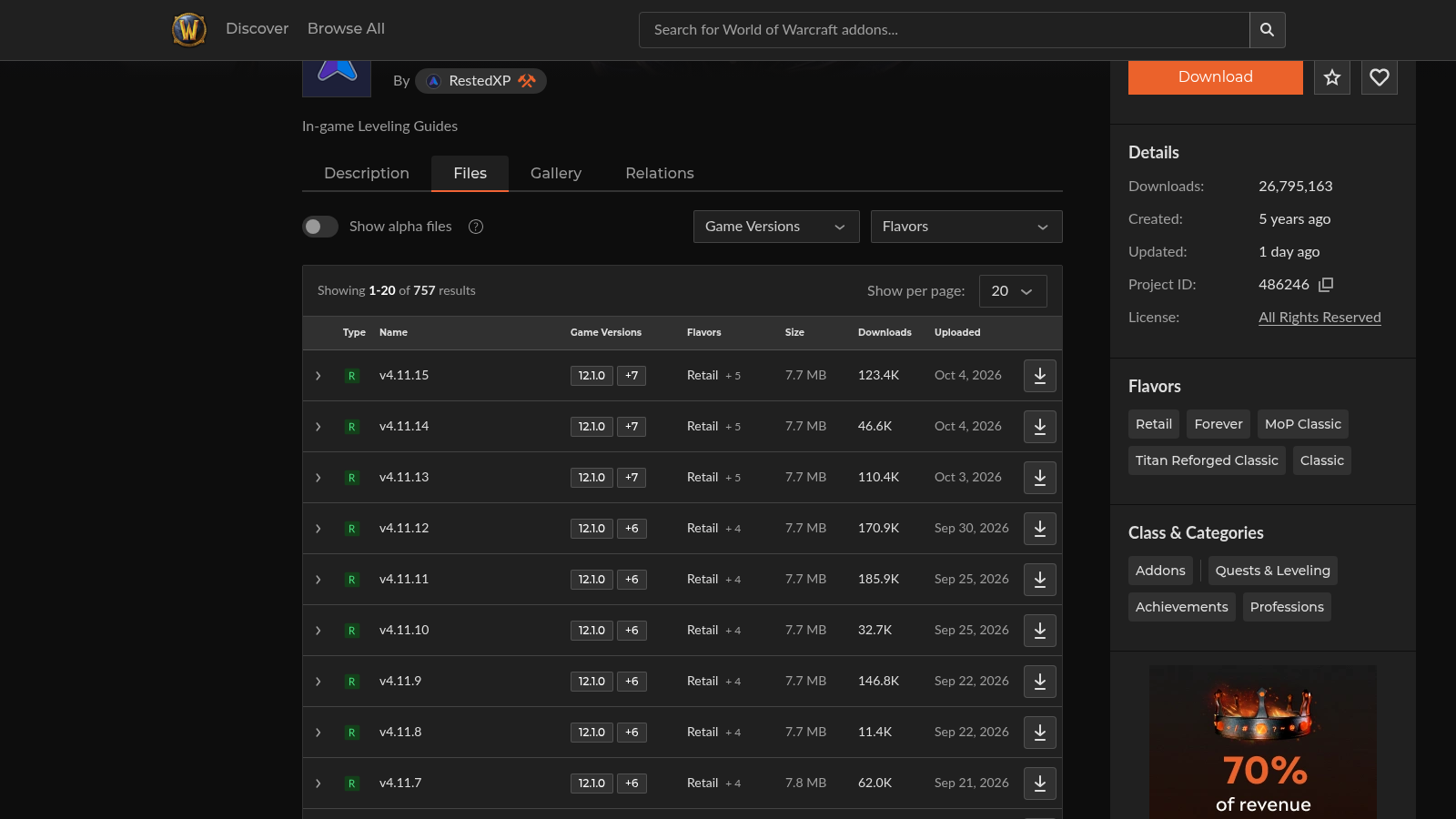The width and height of the screenshot is (1456, 819).
Task: Download file v4.11.11 using its download icon
Action: (x=1040, y=580)
